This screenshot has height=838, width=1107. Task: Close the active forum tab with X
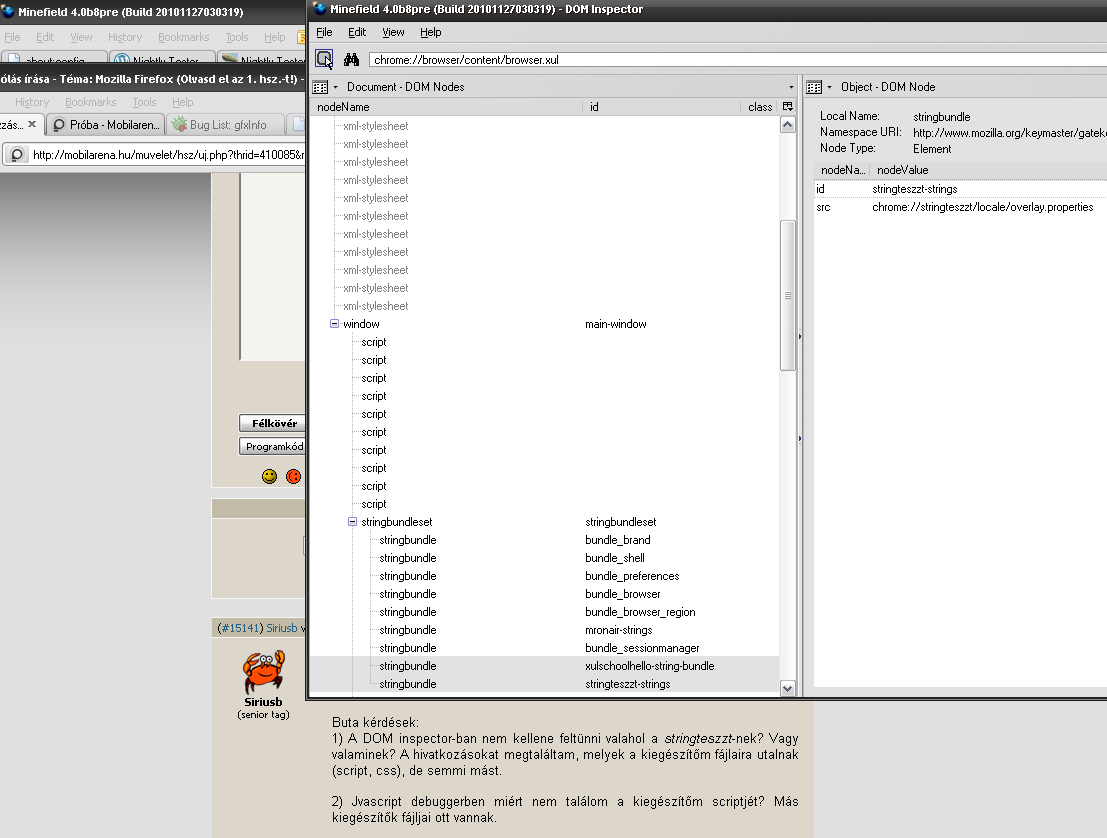click(x=32, y=124)
